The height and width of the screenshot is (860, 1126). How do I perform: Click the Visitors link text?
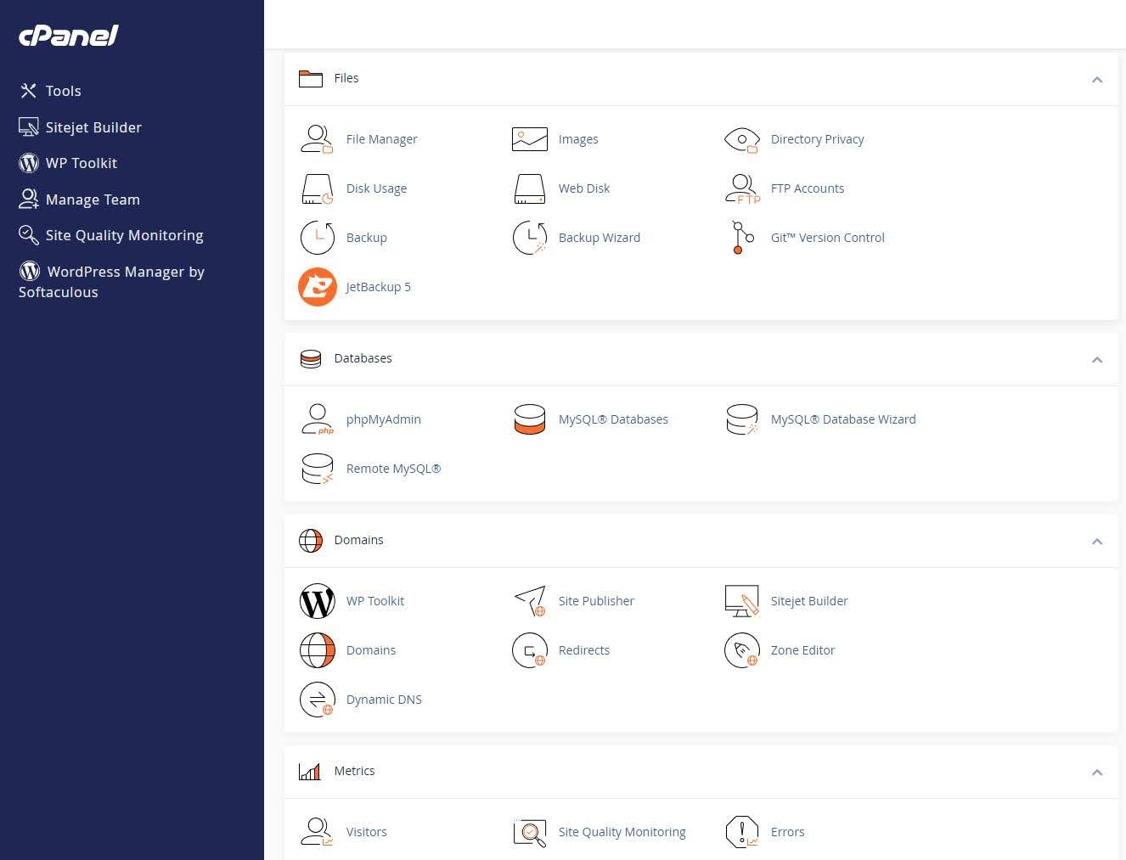tap(366, 832)
